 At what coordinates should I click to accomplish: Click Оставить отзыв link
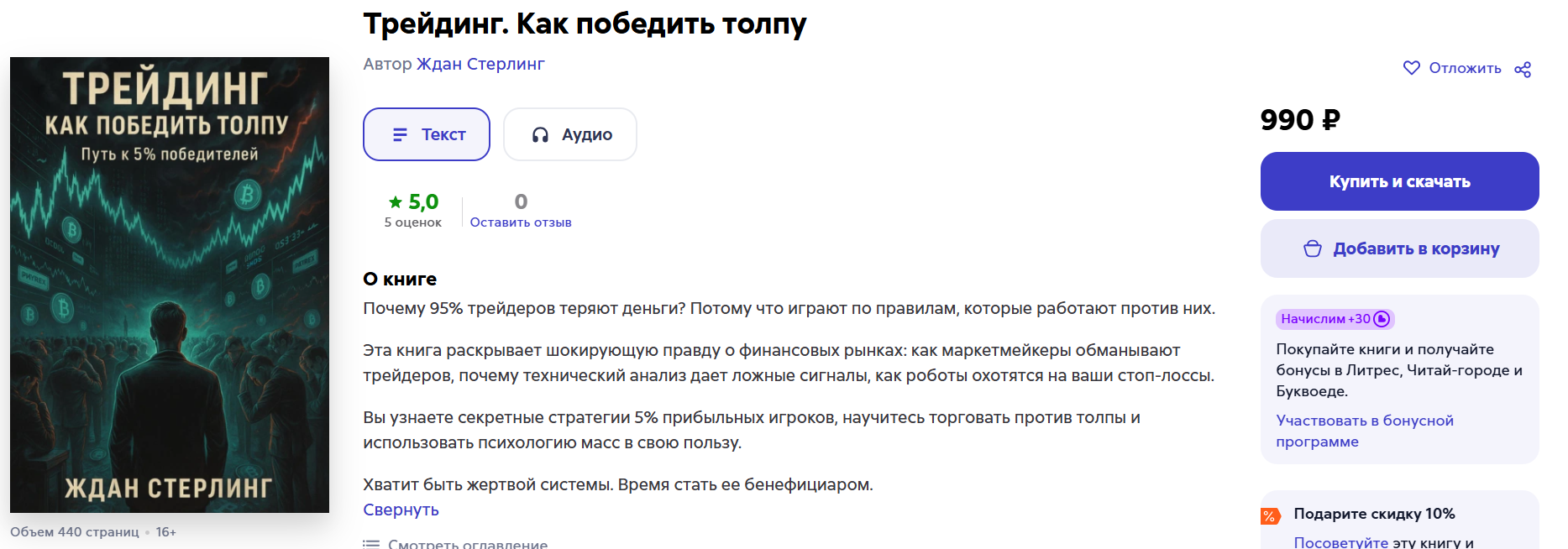click(x=521, y=222)
